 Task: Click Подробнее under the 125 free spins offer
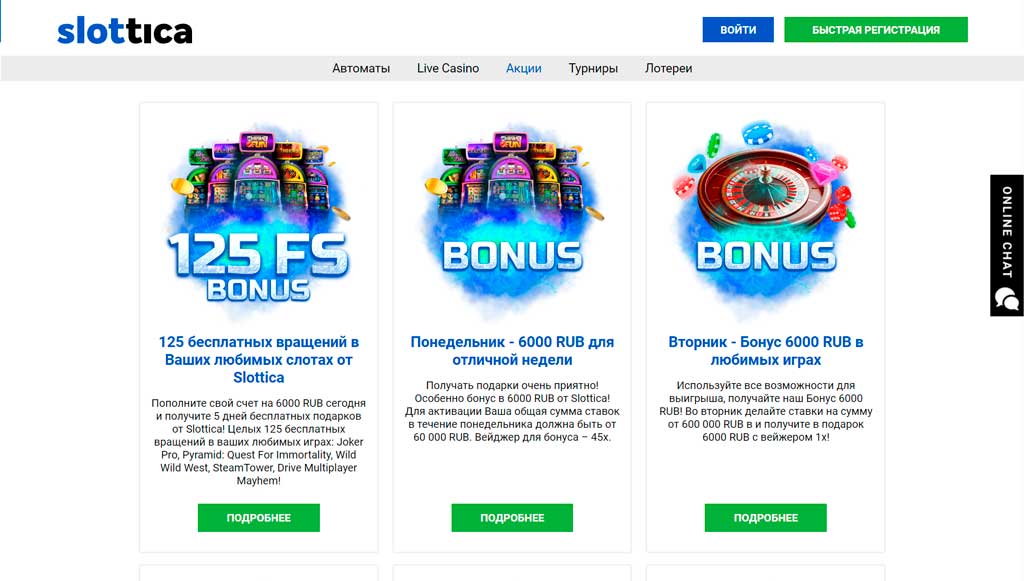coord(259,518)
